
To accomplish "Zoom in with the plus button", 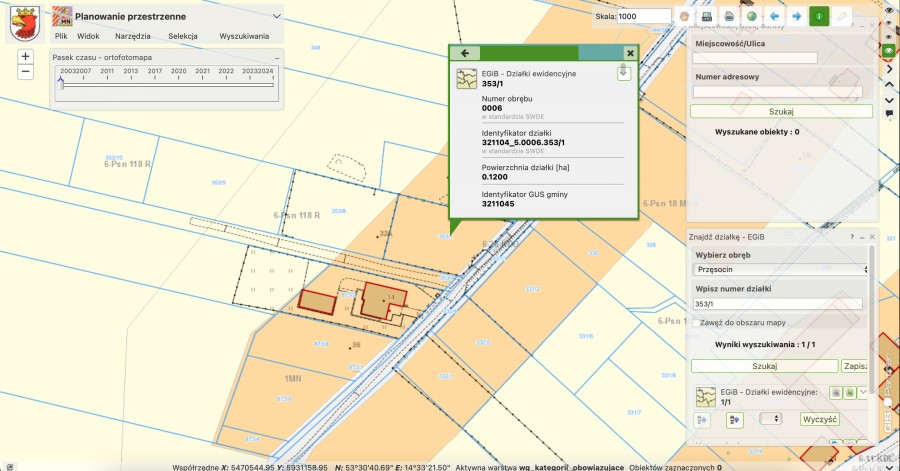I will coord(26,57).
